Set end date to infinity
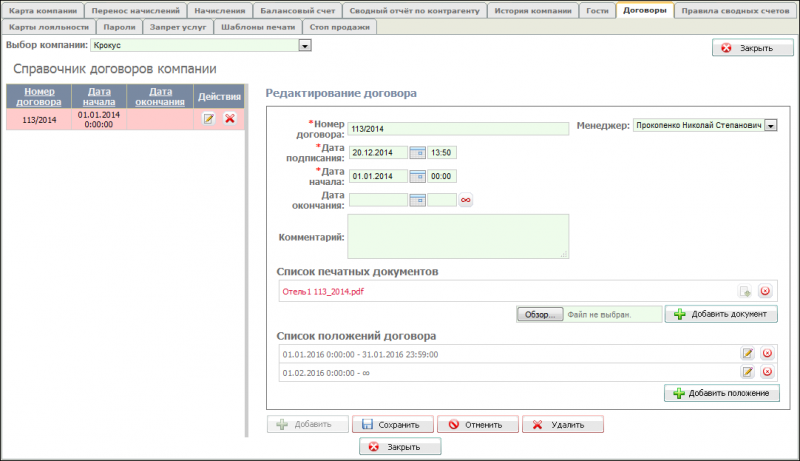This screenshot has height=461, width=800. (465, 200)
